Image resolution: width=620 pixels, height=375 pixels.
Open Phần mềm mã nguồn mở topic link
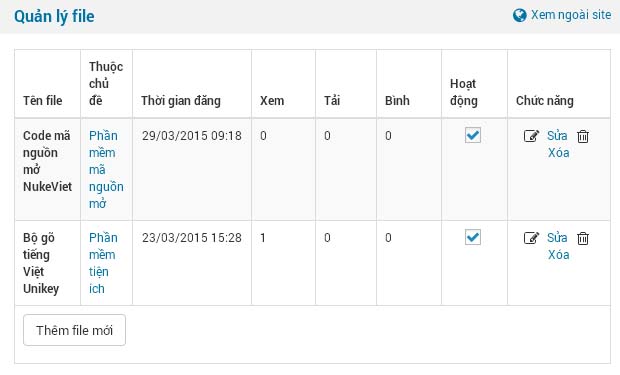click(106, 169)
